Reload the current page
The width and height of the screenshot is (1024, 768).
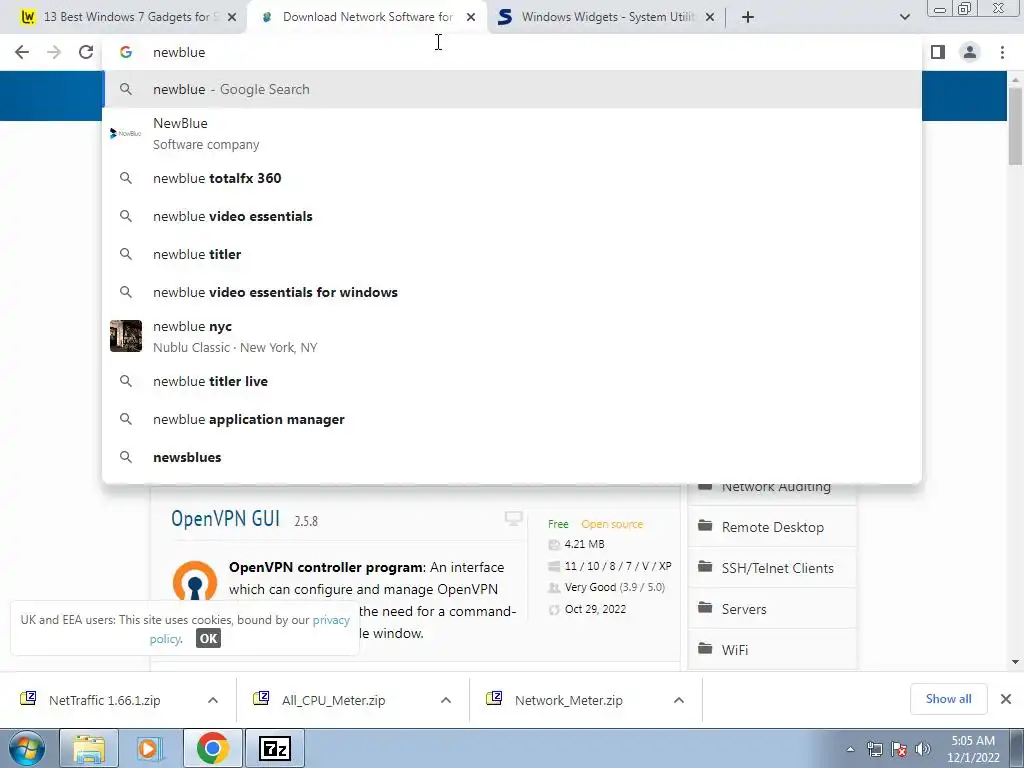86,52
